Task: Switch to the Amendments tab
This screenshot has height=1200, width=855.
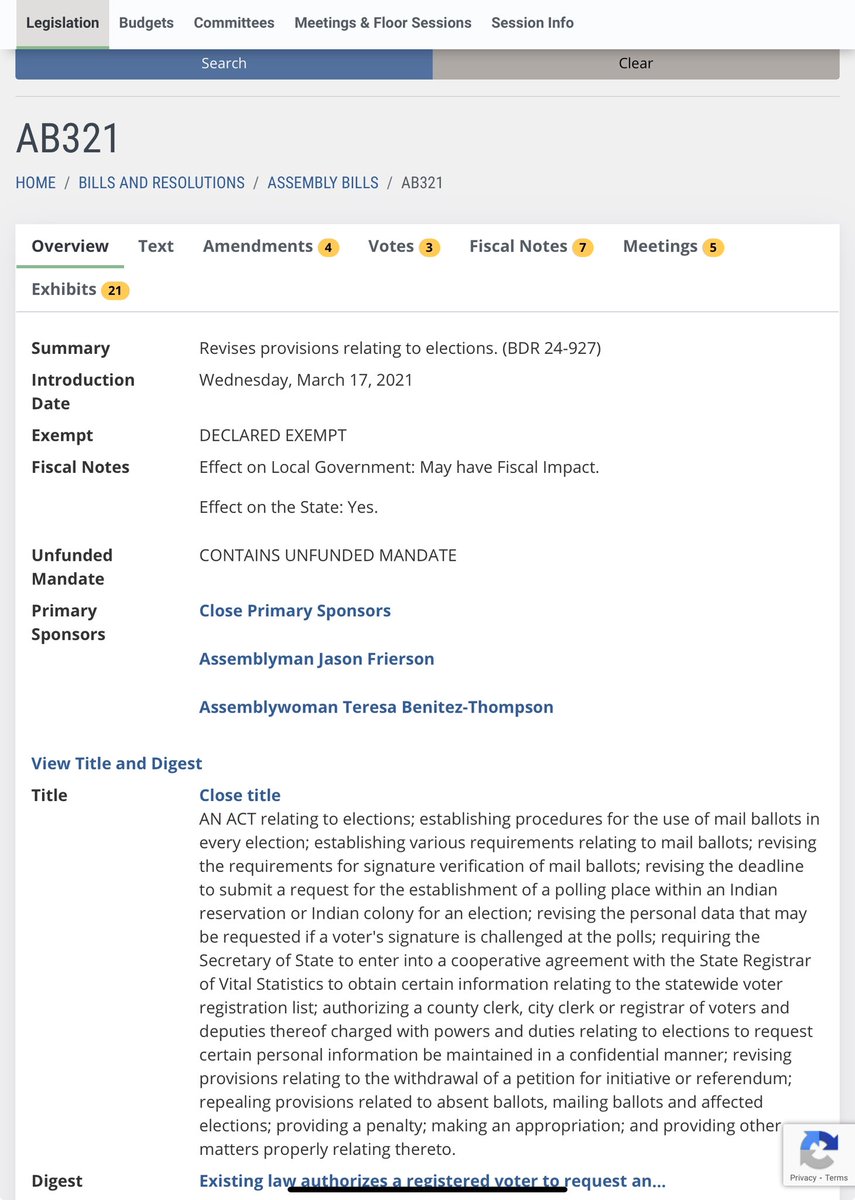Action: pos(271,246)
